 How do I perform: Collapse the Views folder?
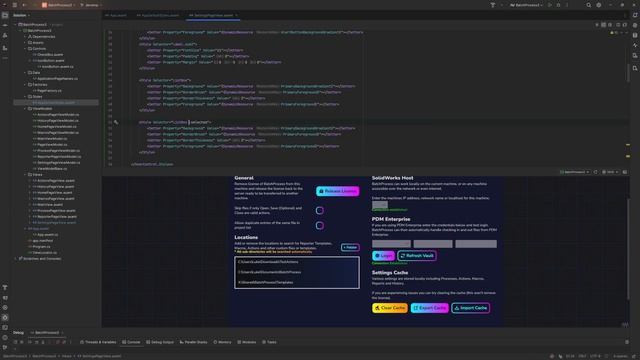[x=25, y=174]
